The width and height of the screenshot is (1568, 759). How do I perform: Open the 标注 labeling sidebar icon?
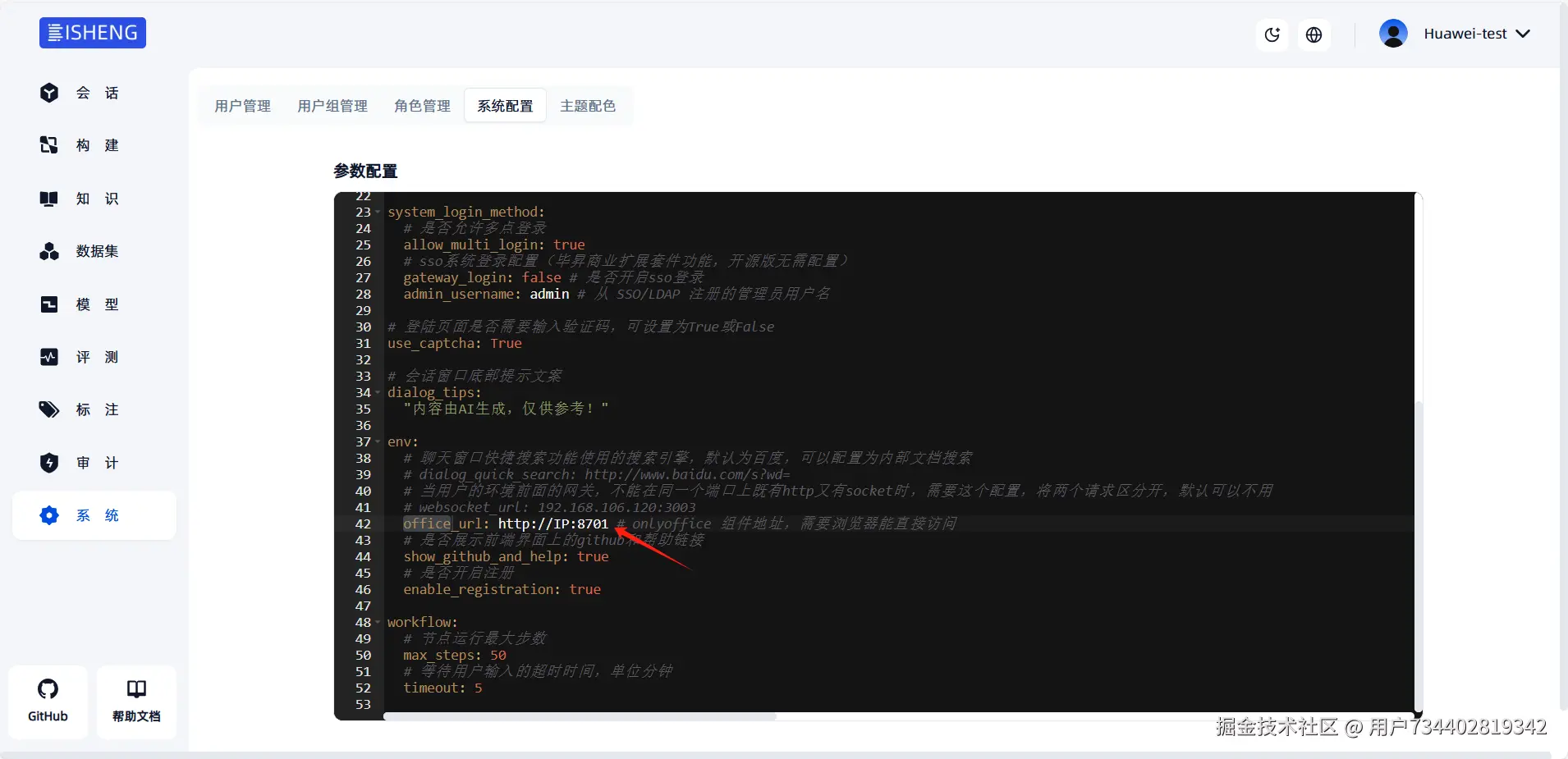(x=49, y=409)
